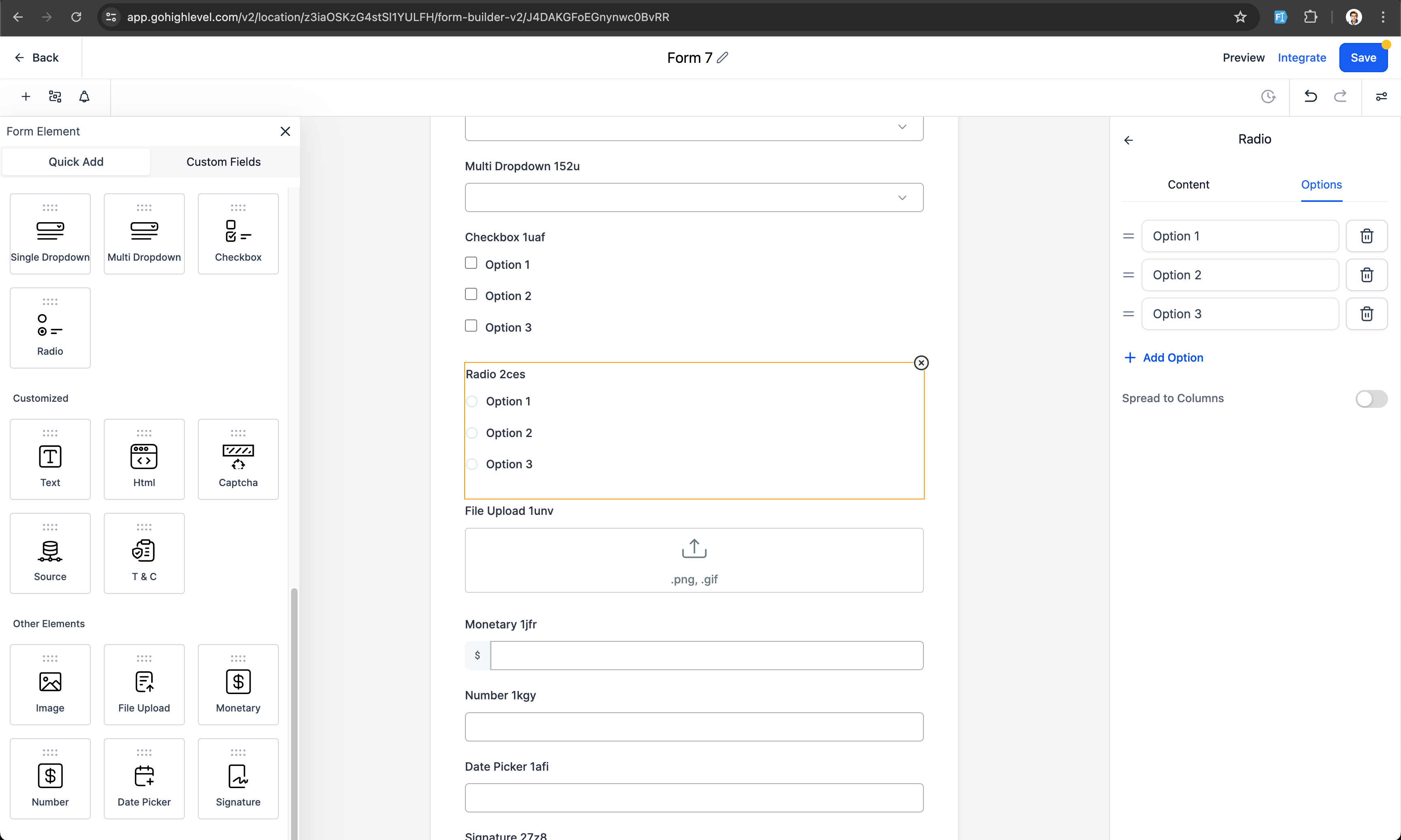Screen dimensions: 1401x840
Task: Click inside Number 1kgy input field
Action: (694, 727)
